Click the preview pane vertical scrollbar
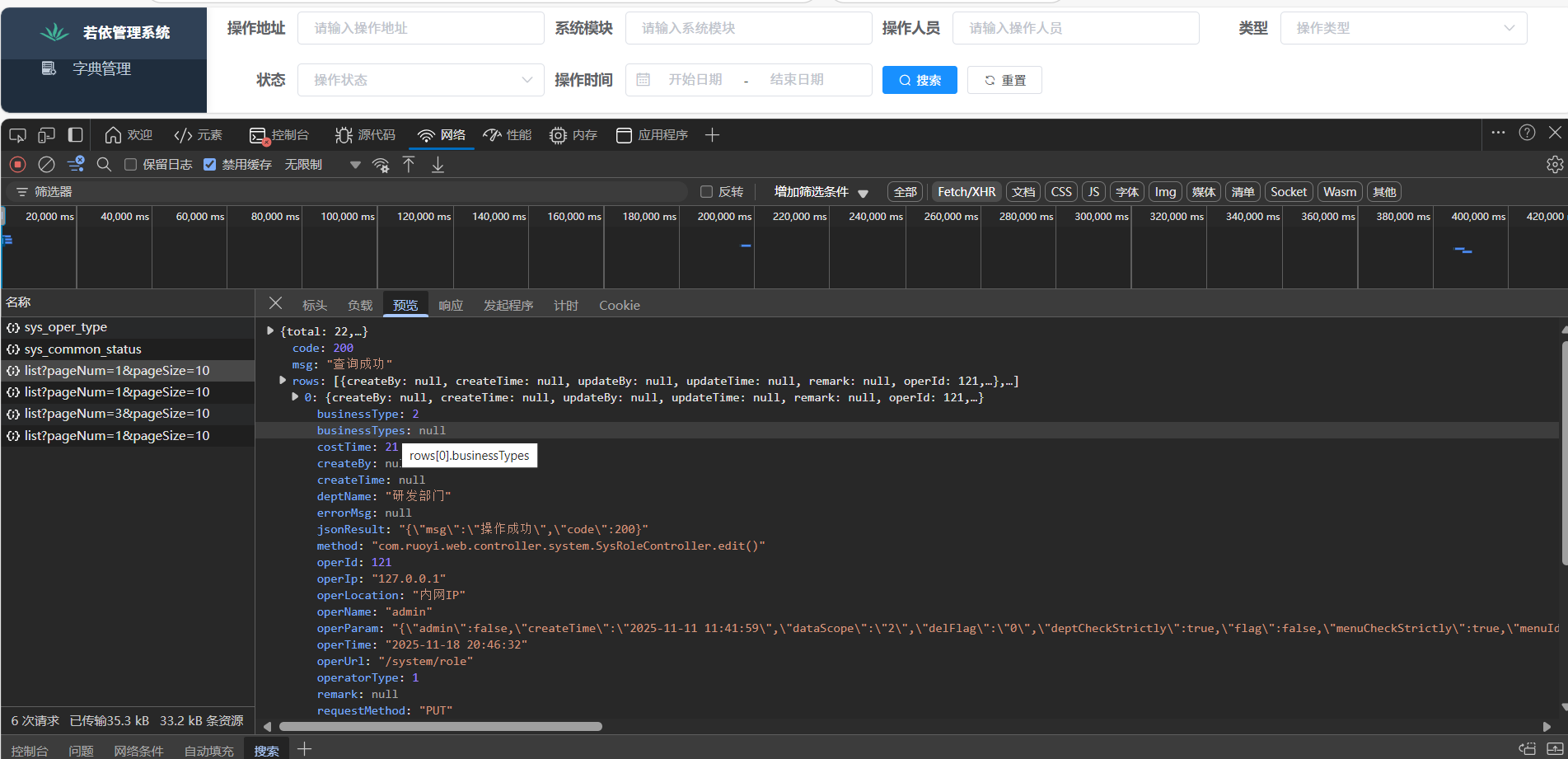The image size is (1568, 759). pos(1564,453)
